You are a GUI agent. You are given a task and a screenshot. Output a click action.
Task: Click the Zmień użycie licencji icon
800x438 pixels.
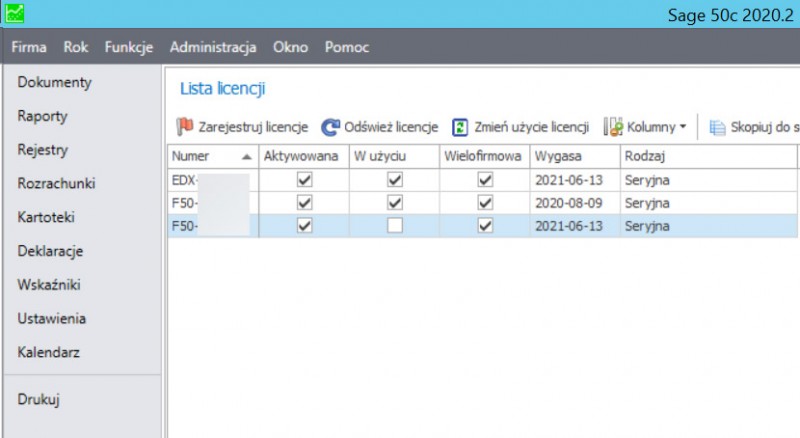click(x=460, y=127)
